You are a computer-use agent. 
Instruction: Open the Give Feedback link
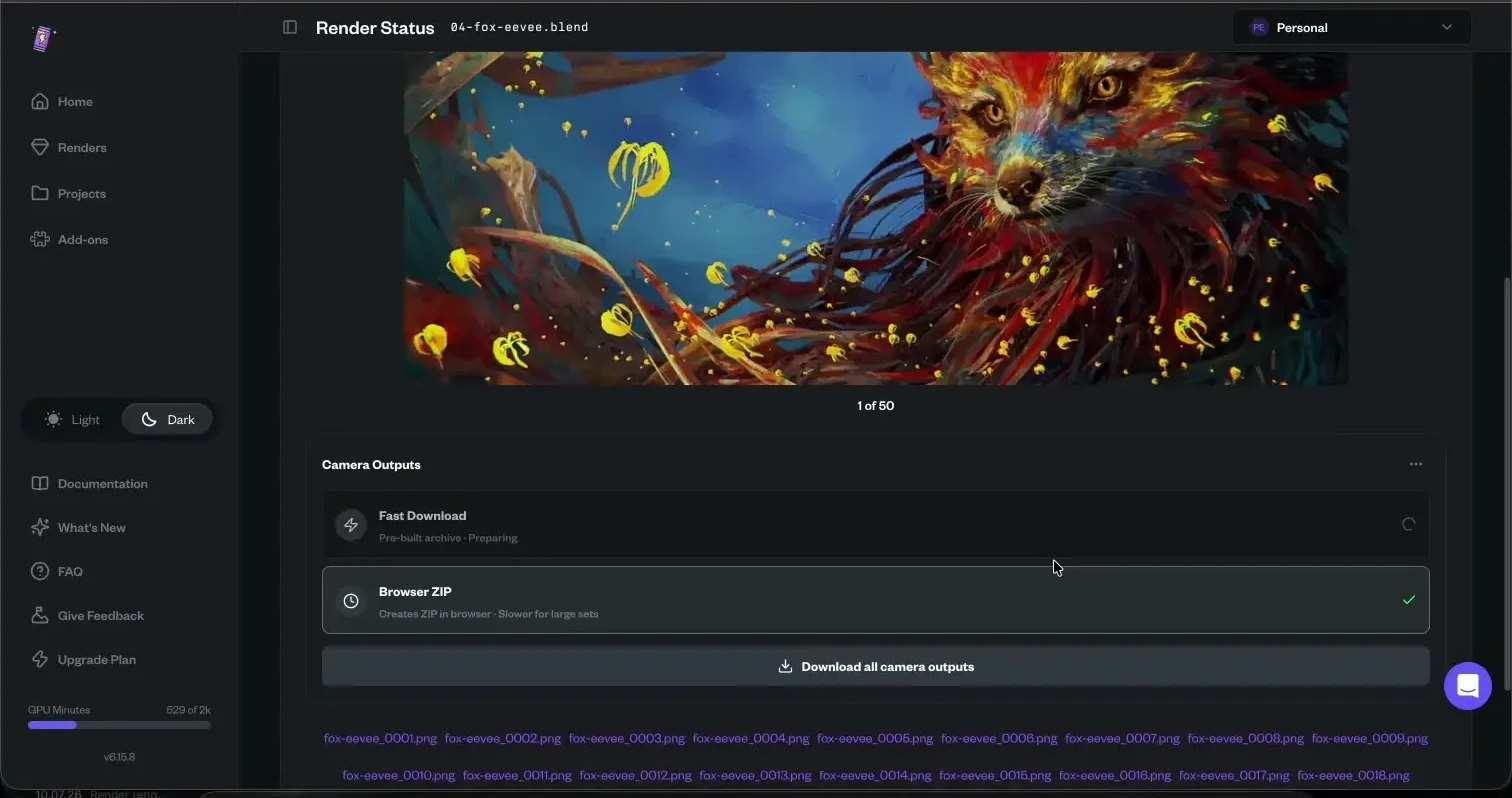101,615
